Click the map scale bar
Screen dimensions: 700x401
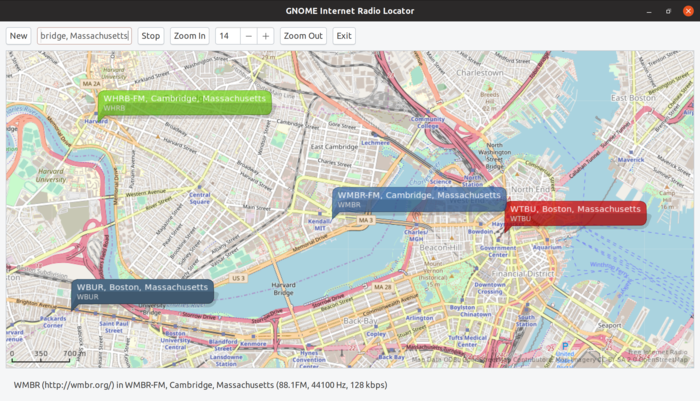[x=47, y=354]
